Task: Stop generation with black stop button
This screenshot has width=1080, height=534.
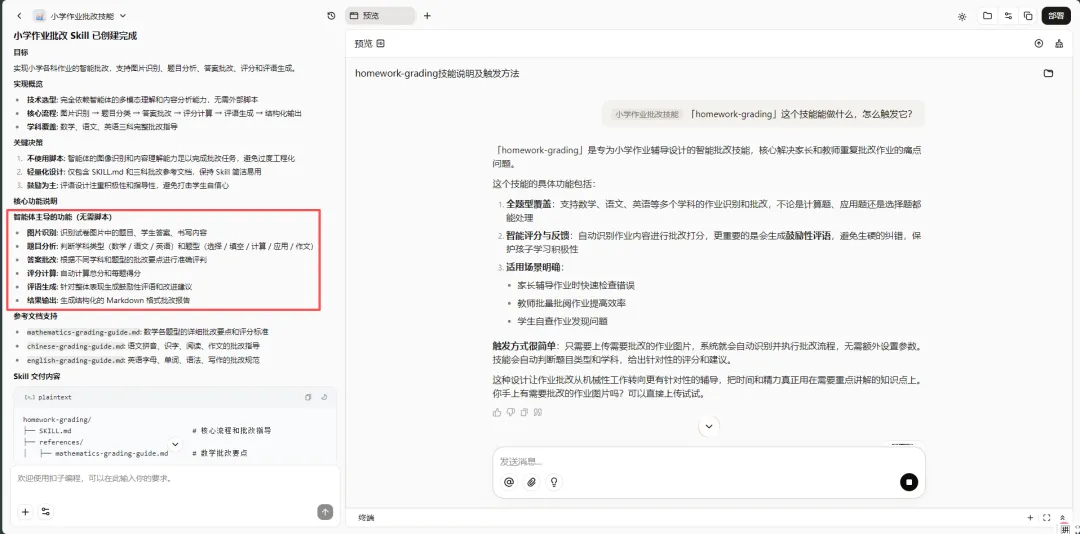Action: [908, 482]
